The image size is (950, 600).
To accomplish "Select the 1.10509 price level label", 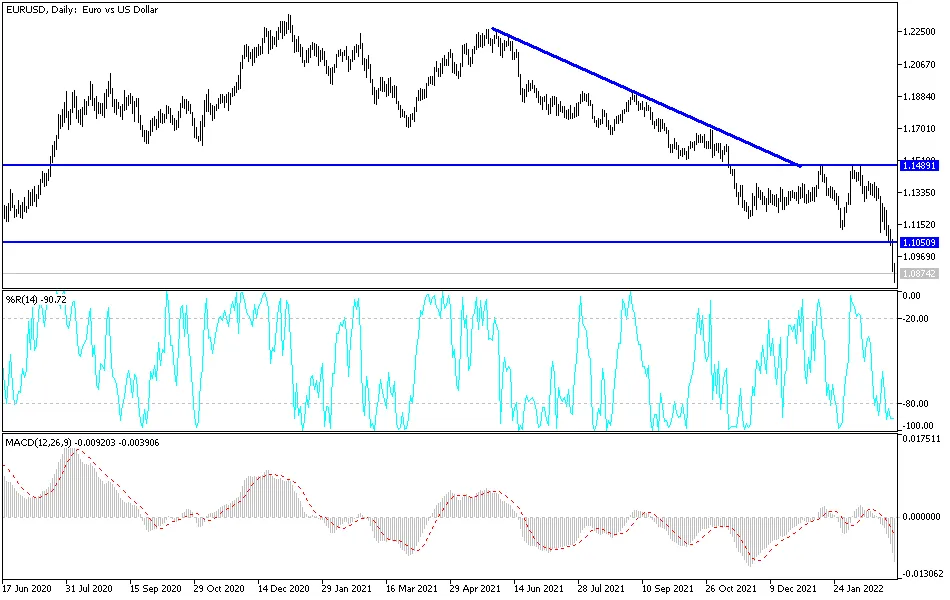I will [919, 242].
